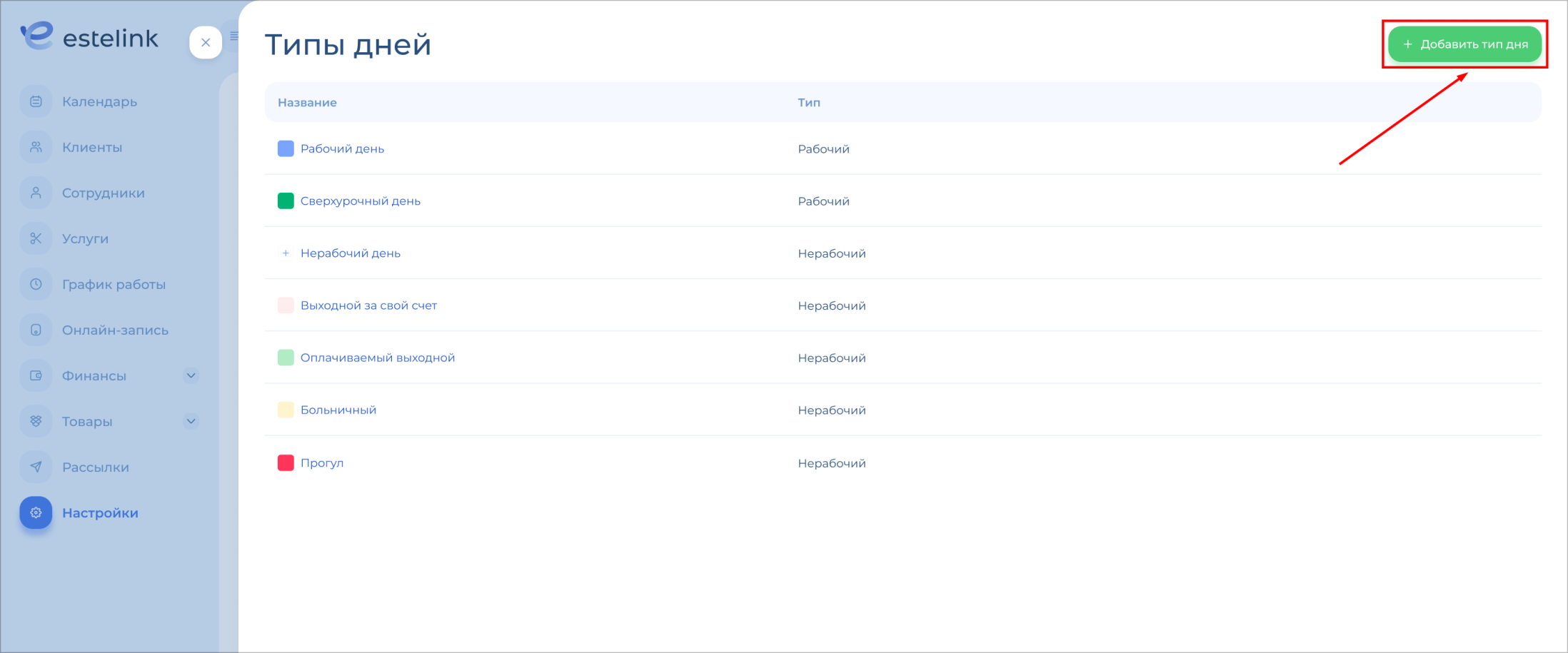Click the Услуги scissors icon
The height and width of the screenshot is (653, 1568).
36,238
